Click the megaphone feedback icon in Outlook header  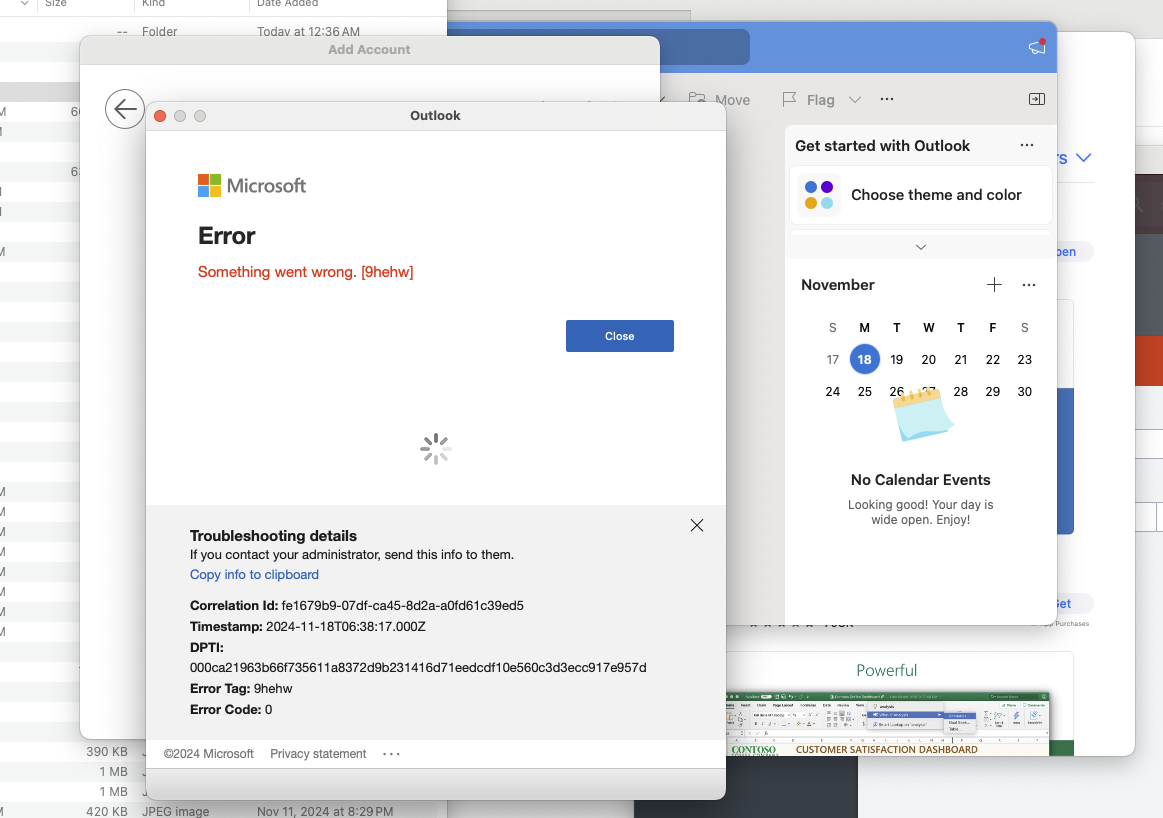(1037, 47)
